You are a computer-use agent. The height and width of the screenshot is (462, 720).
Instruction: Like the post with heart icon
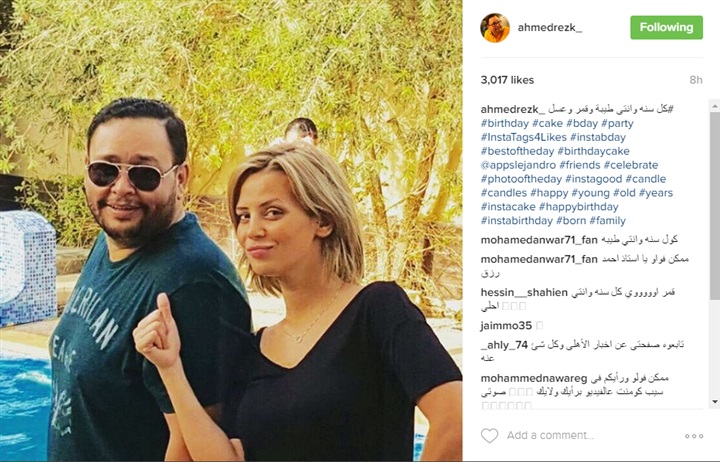click(489, 435)
